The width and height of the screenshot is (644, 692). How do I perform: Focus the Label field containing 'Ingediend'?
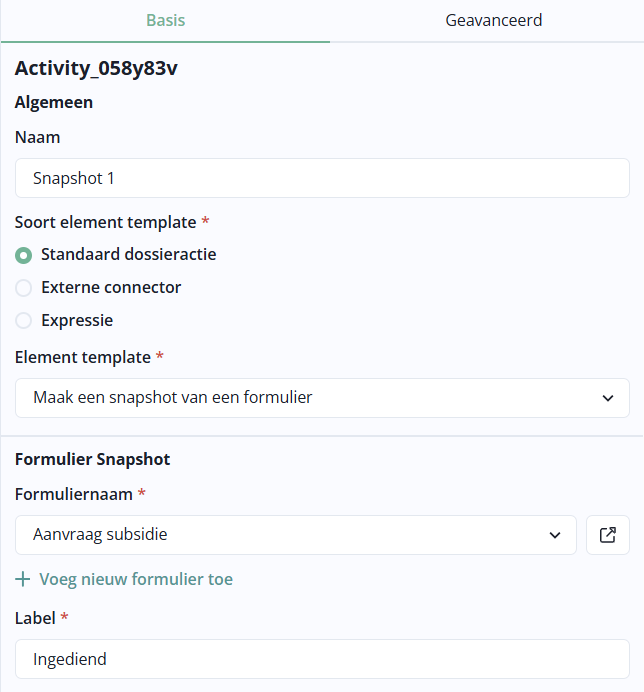322,659
